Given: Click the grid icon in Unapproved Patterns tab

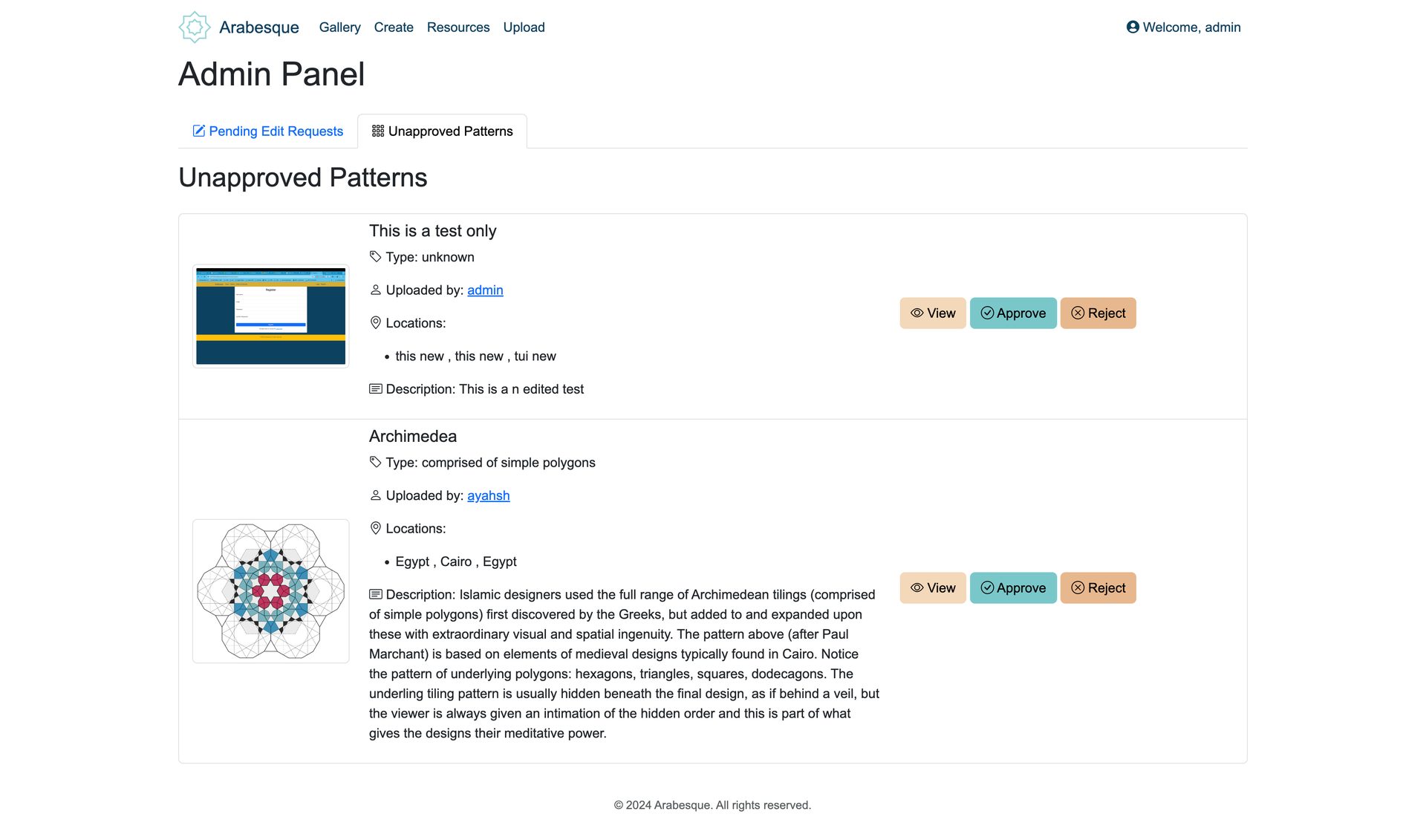Looking at the screenshot, I should tap(378, 131).
